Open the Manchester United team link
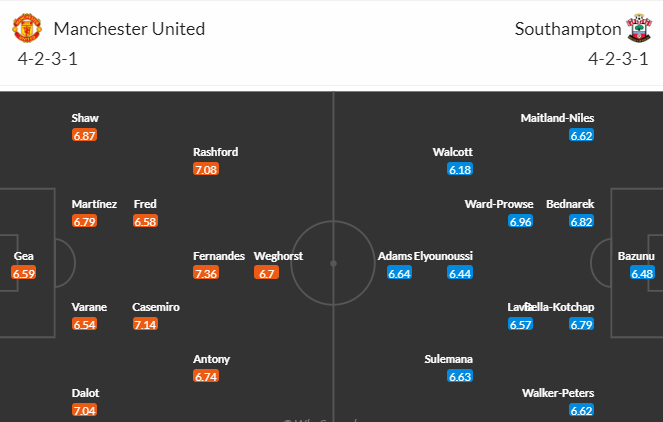663x422 pixels. 130,28
